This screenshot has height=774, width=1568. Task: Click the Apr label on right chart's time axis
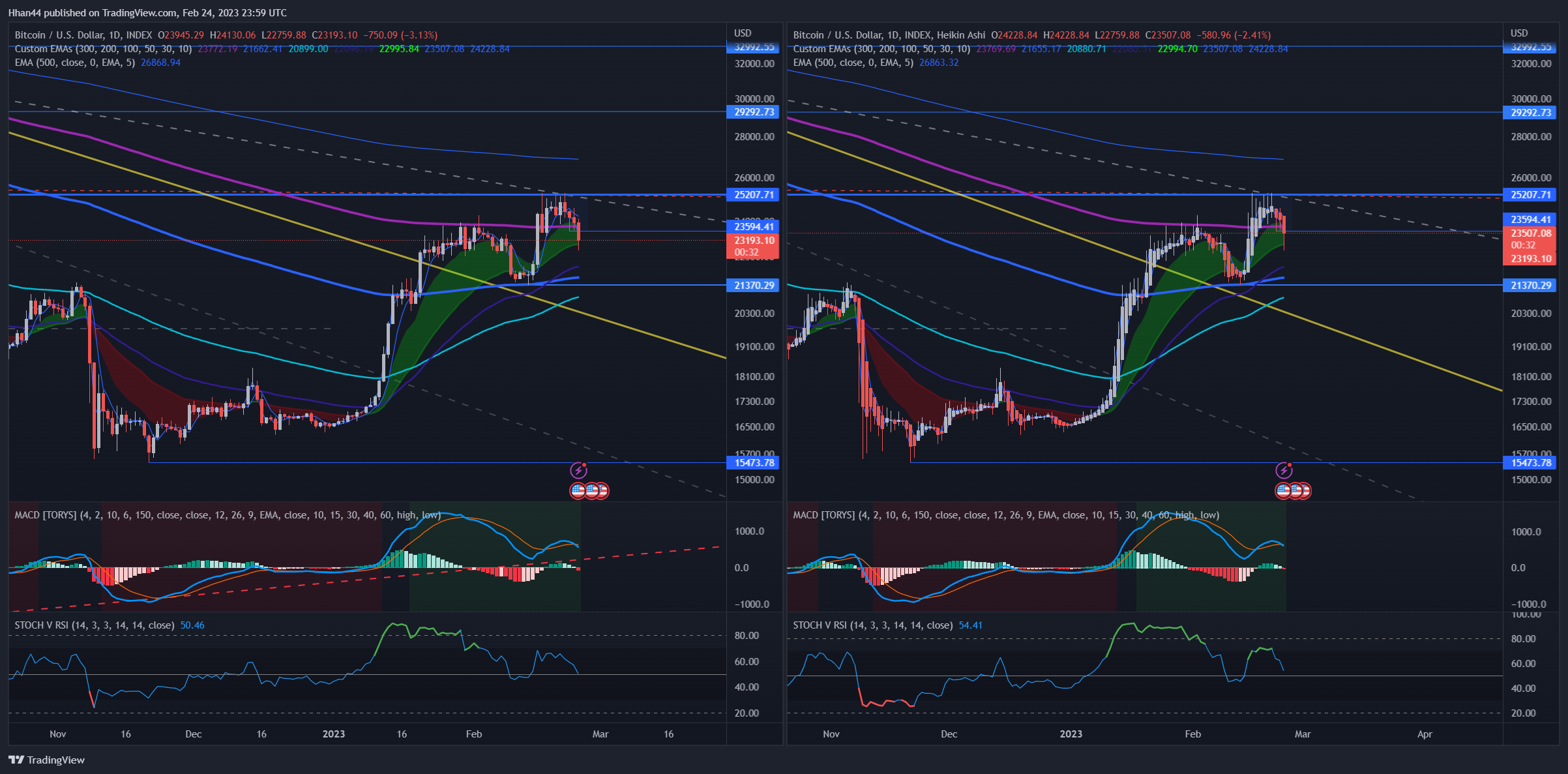pyautogui.click(x=1425, y=734)
